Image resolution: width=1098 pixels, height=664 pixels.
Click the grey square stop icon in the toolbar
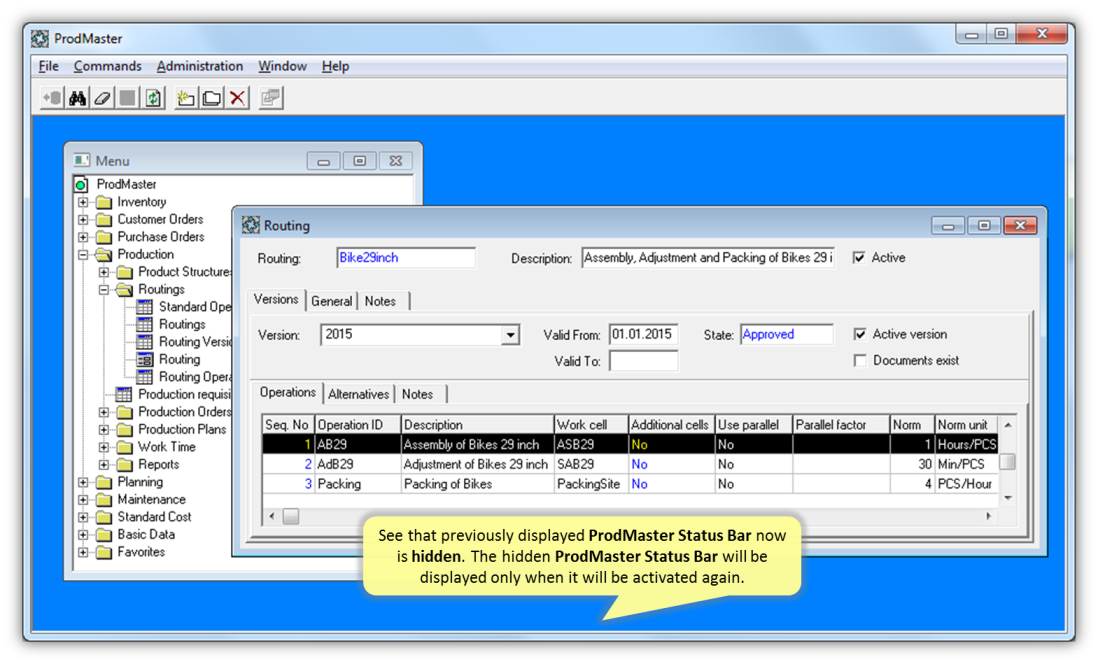tap(127, 98)
